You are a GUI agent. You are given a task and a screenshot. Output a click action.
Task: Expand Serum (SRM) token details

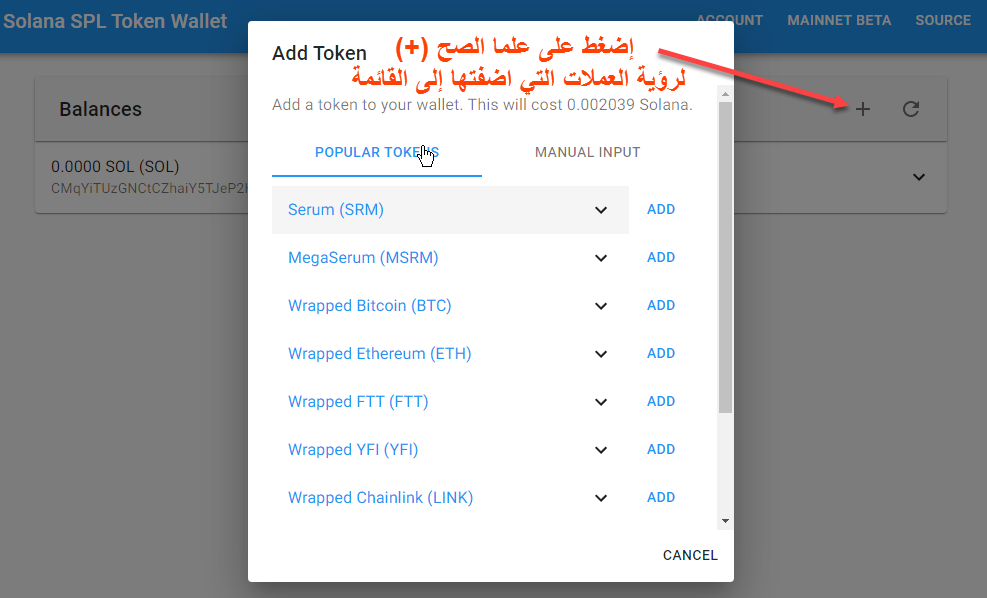pos(601,210)
